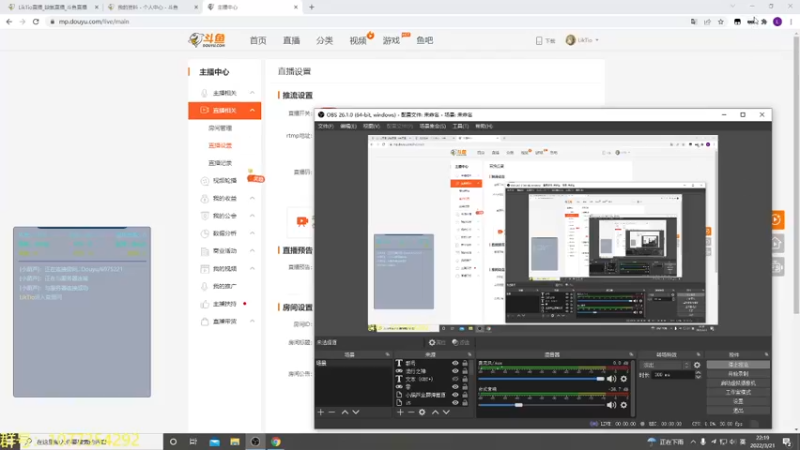The width and height of the screenshot is (800, 450).
Task: Move scene up with arrow icon
Action: [345, 412]
